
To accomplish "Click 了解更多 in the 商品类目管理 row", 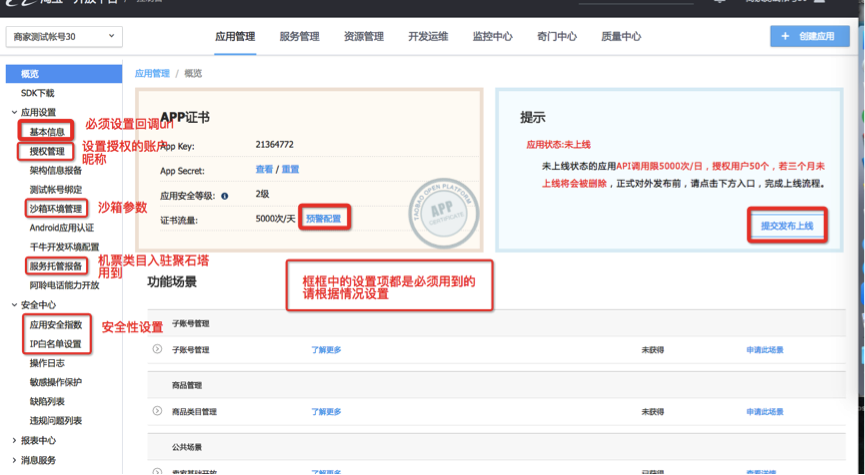I will [326, 412].
